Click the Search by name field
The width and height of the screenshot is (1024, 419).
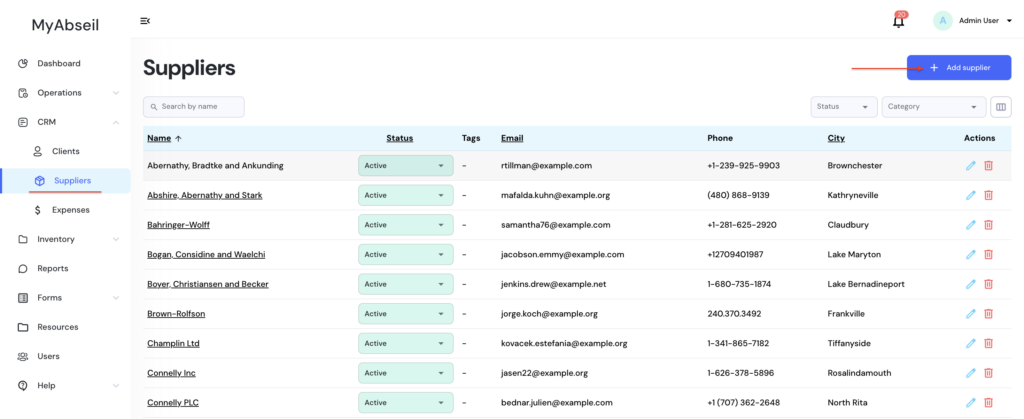click(x=194, y=106)
